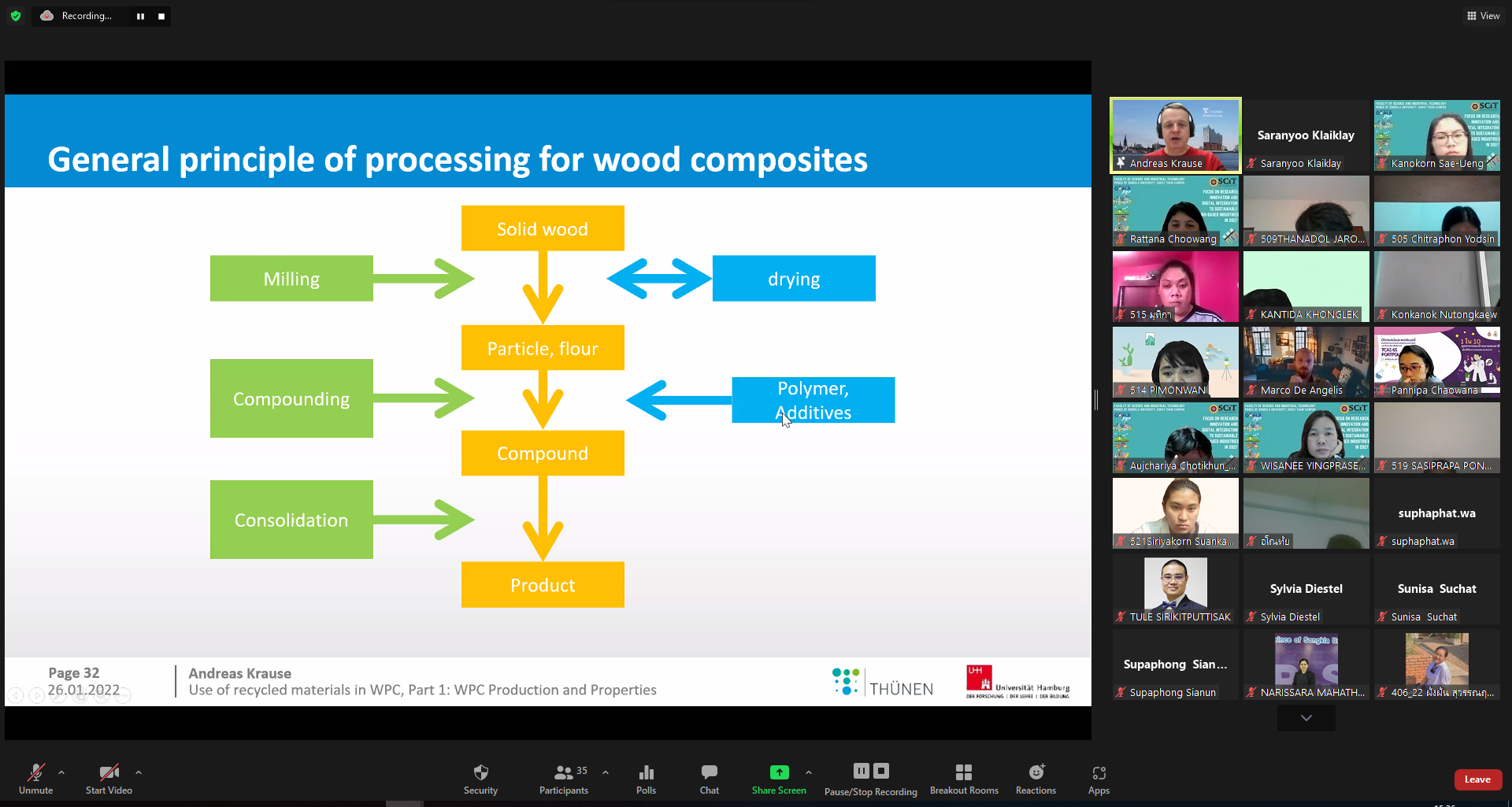Open the Reactions menu
The height and width of the screenshot is (807, 1512).
1036,773
